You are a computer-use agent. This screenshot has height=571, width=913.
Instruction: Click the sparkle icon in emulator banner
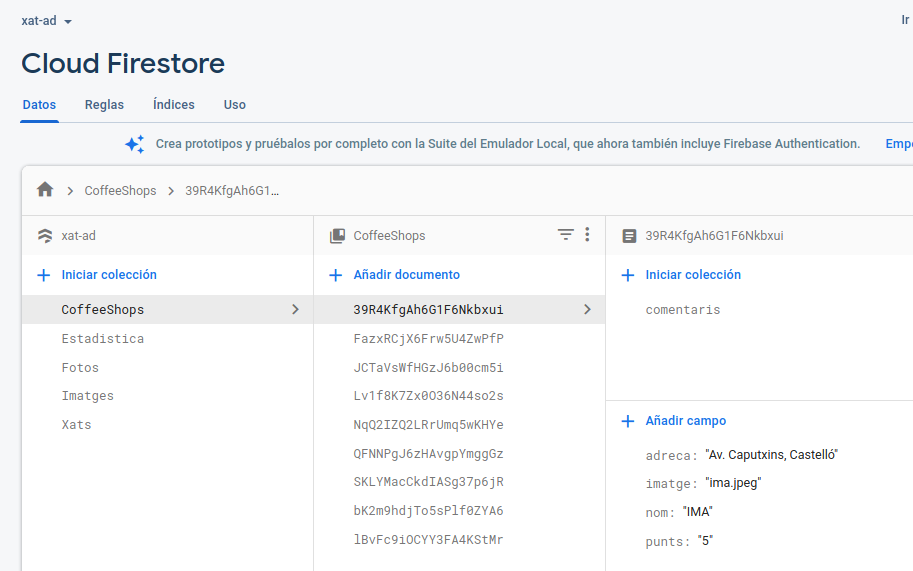click(135, 144)
